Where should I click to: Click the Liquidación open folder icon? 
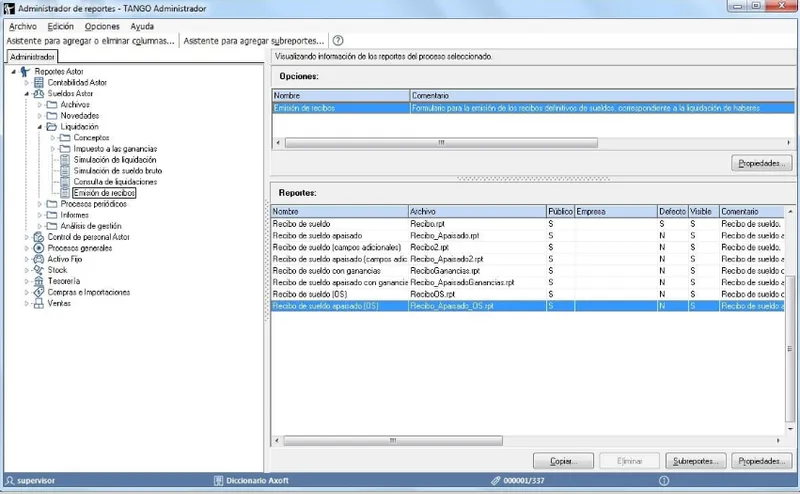[x=52, y=127]
